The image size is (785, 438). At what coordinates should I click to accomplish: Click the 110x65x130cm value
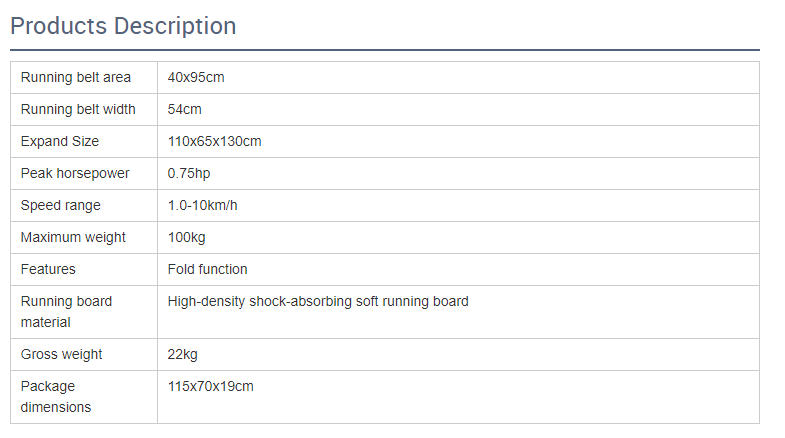point(214,142)
